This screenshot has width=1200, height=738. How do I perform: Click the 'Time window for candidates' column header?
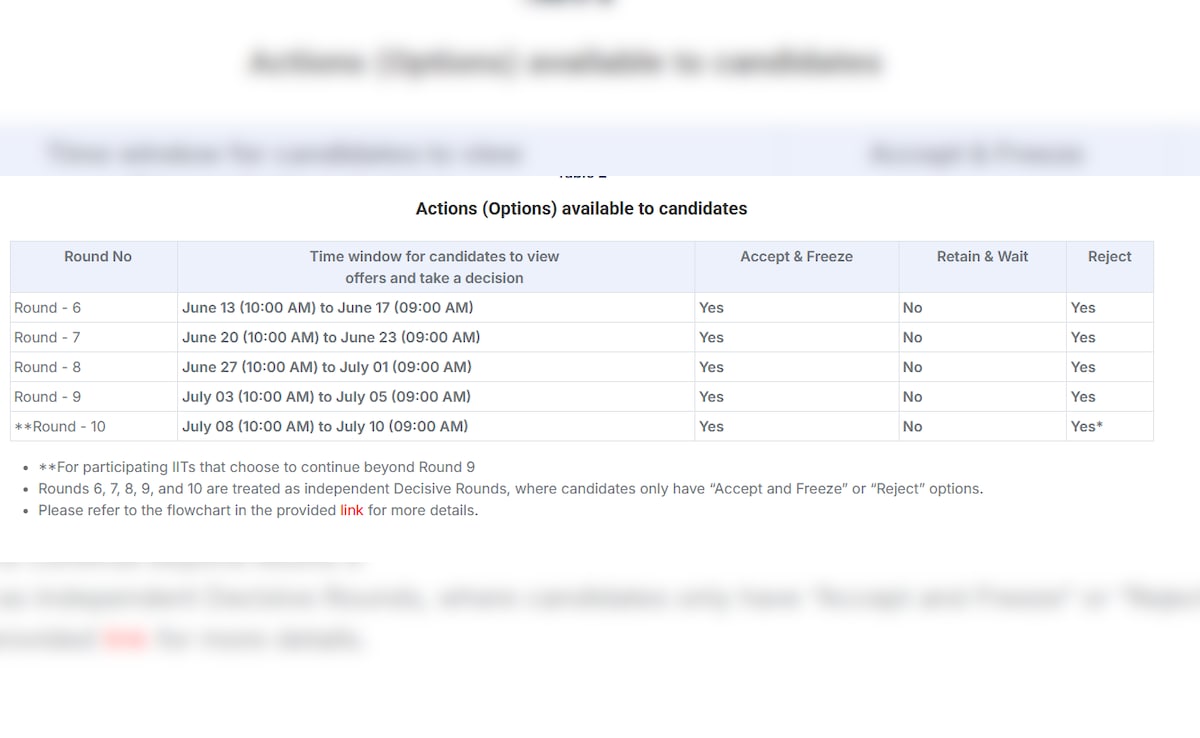click(434, 267)
